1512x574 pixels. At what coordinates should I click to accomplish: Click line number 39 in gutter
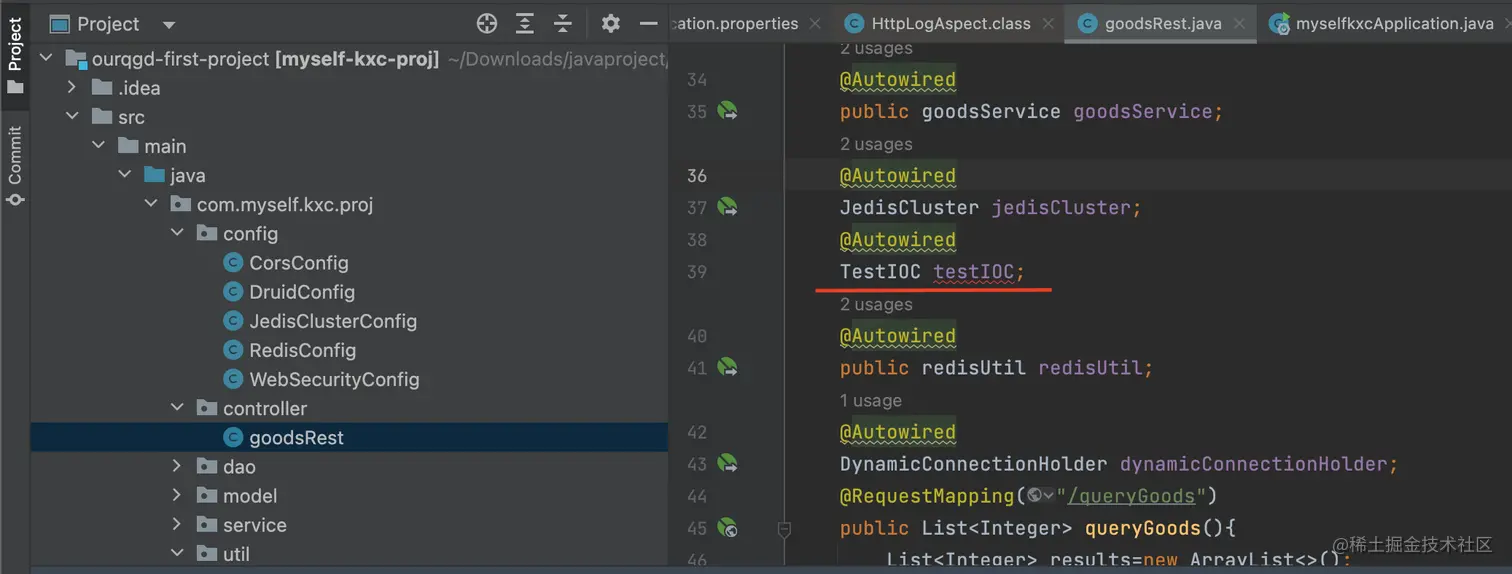click(x=697, y=272)
